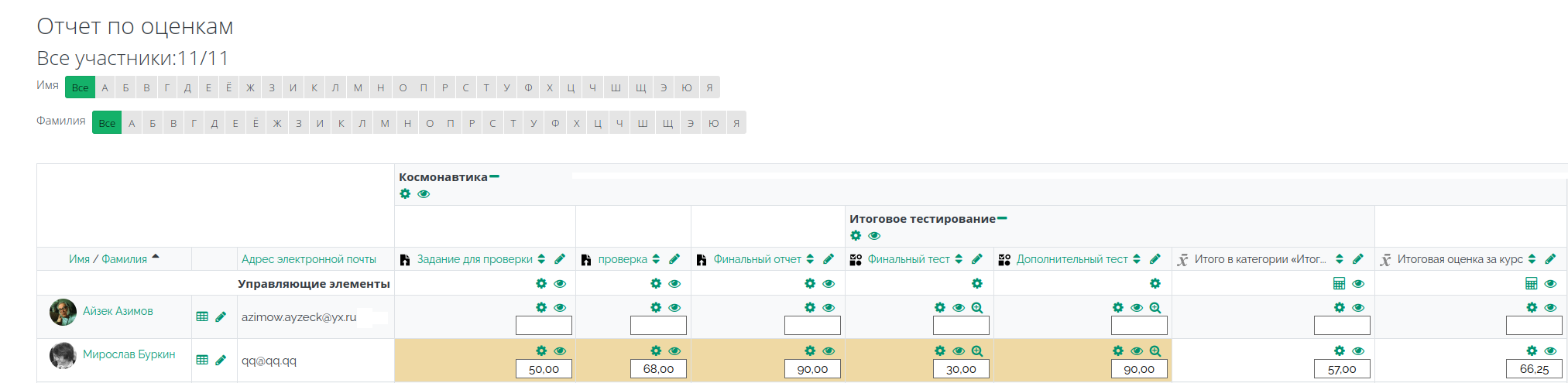Edit grades pencil for Дополнительный тест
Viewport: 1568px width, 383px height.
(1155, 259)
